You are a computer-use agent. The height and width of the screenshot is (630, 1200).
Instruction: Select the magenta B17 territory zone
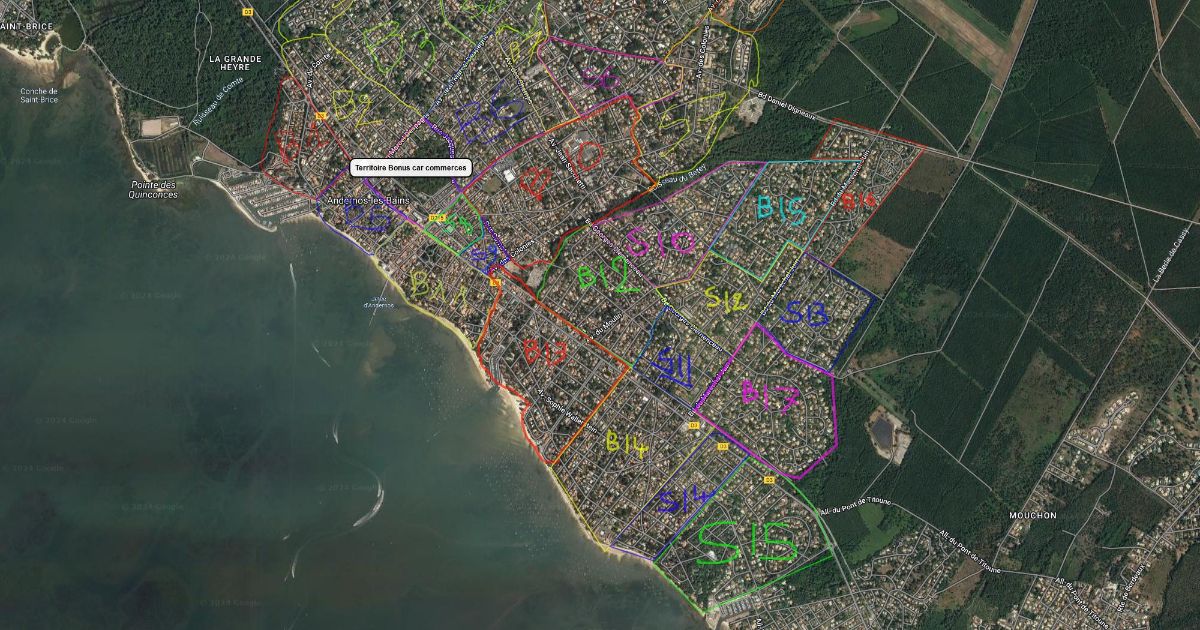coord(770,396)
